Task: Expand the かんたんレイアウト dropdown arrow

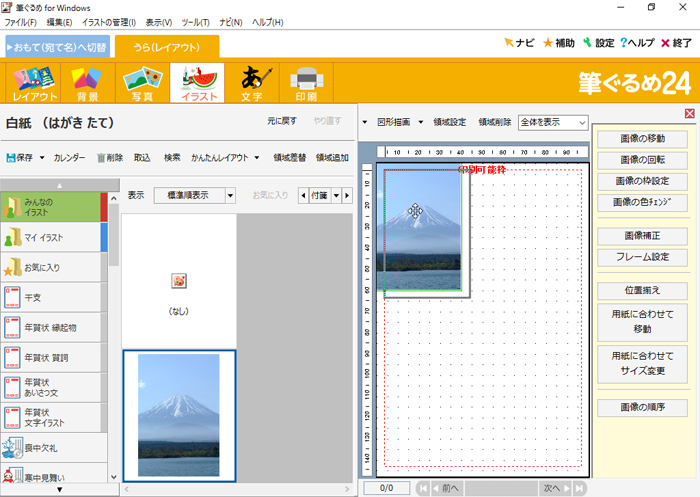Action: tap(256, 158)
